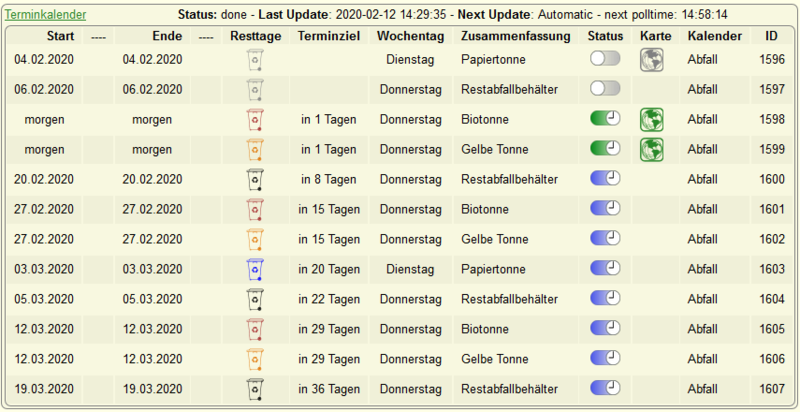The height and width of the screenshot is (412, 800).
Task: Open the green map globe for ID 1599
Action: pos(652,149)
